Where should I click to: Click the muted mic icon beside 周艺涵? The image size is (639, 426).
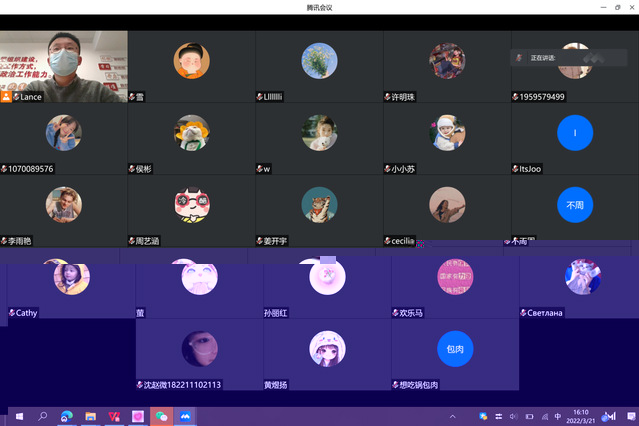(x=132, y=241)
